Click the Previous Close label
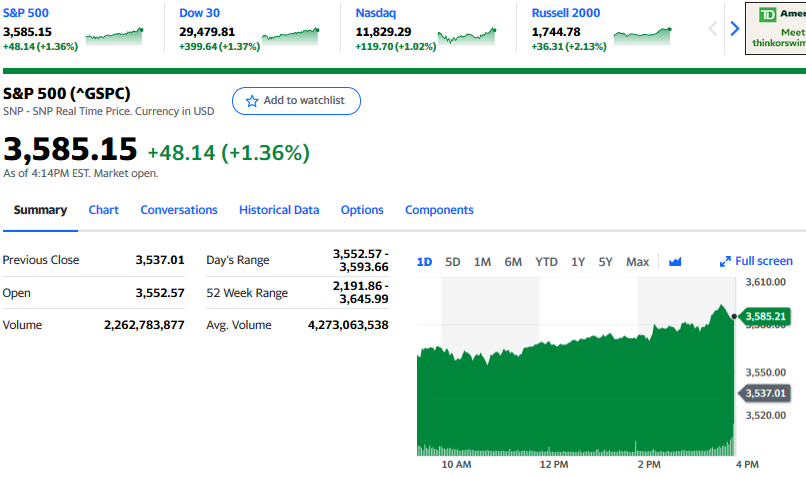The height and width of the screenshot is (477, 806). 41,260
